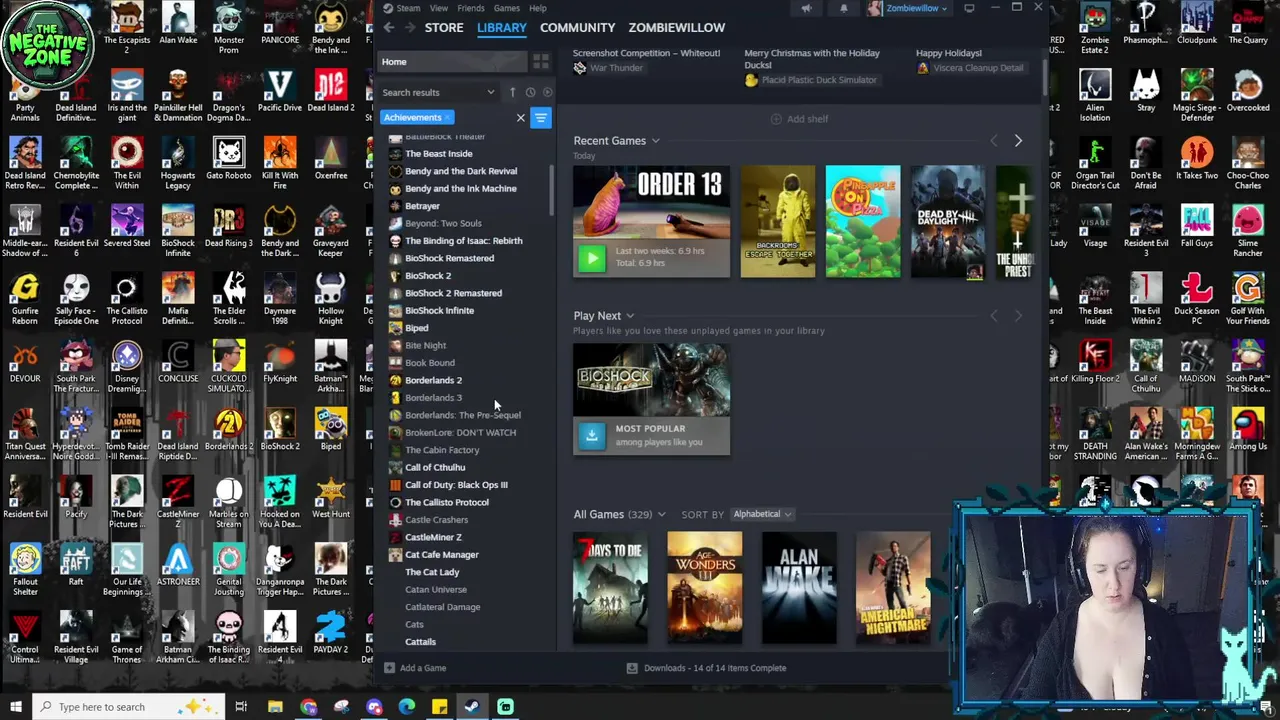Select Cat Cafe Manager in the list

[x=441, y=555]
